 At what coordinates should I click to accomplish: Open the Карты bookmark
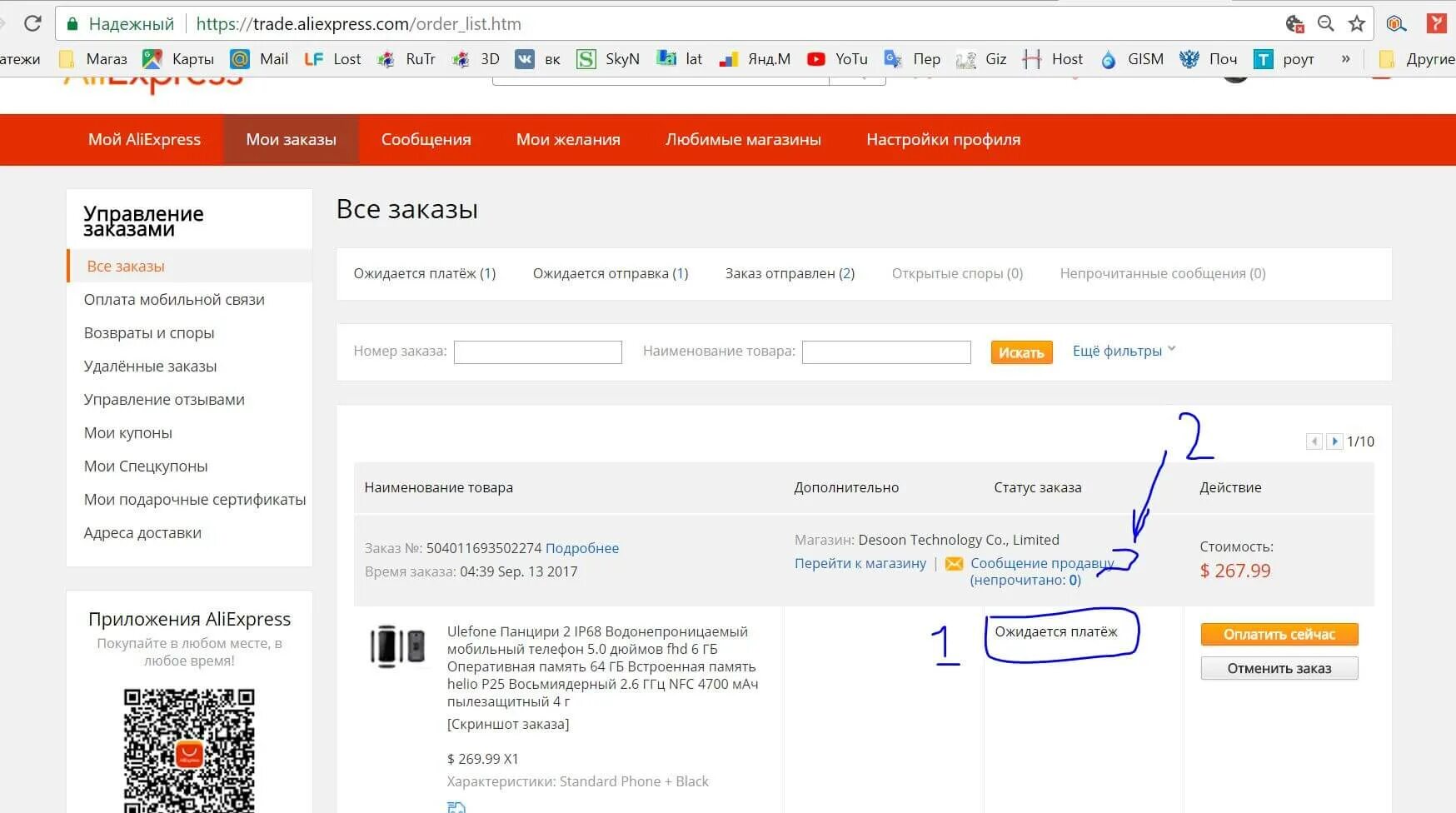[179, 58]
